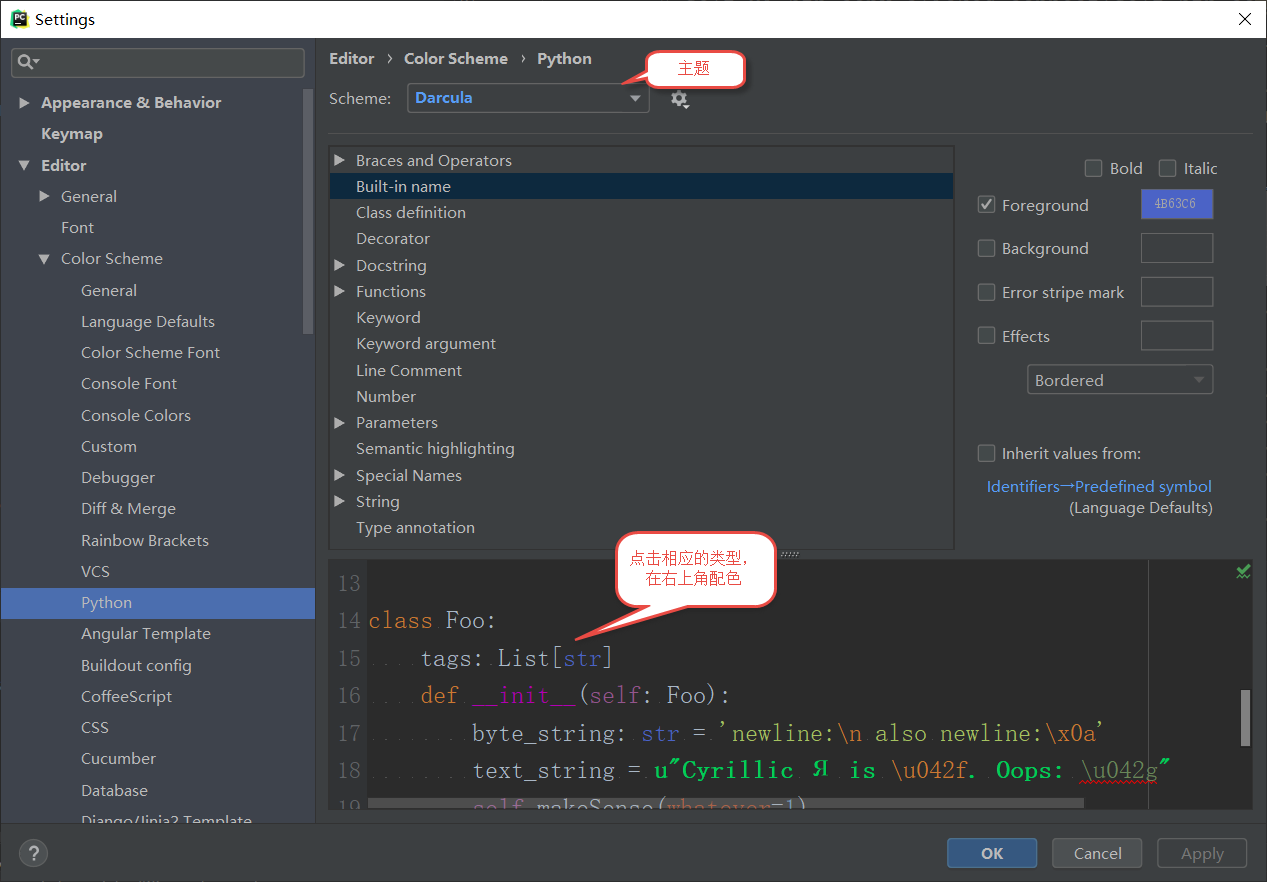Expand the Functions group
This screenshot has height=882, width=1267.
coord(340,291)
